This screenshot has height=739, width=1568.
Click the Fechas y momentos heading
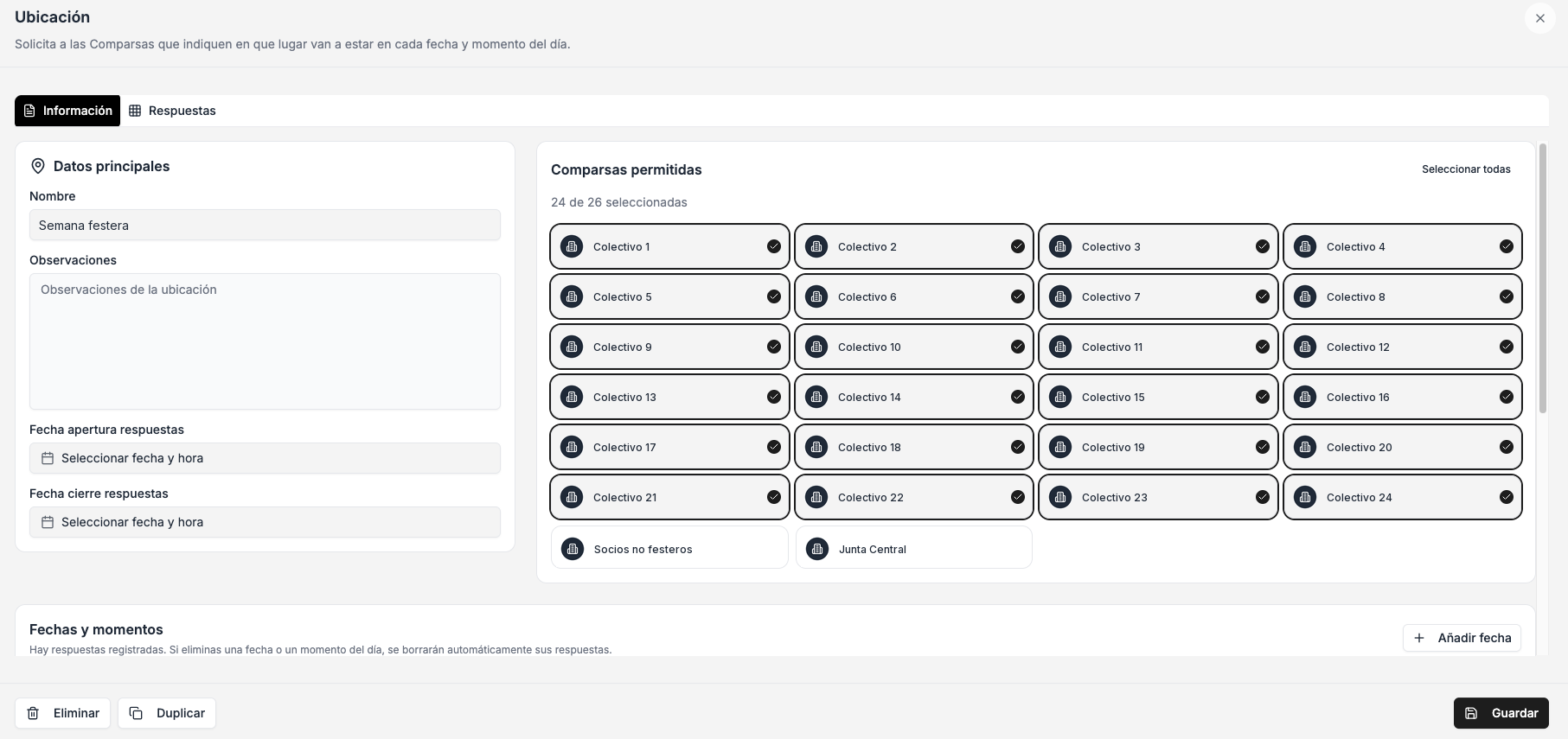(x=96, y=629)
